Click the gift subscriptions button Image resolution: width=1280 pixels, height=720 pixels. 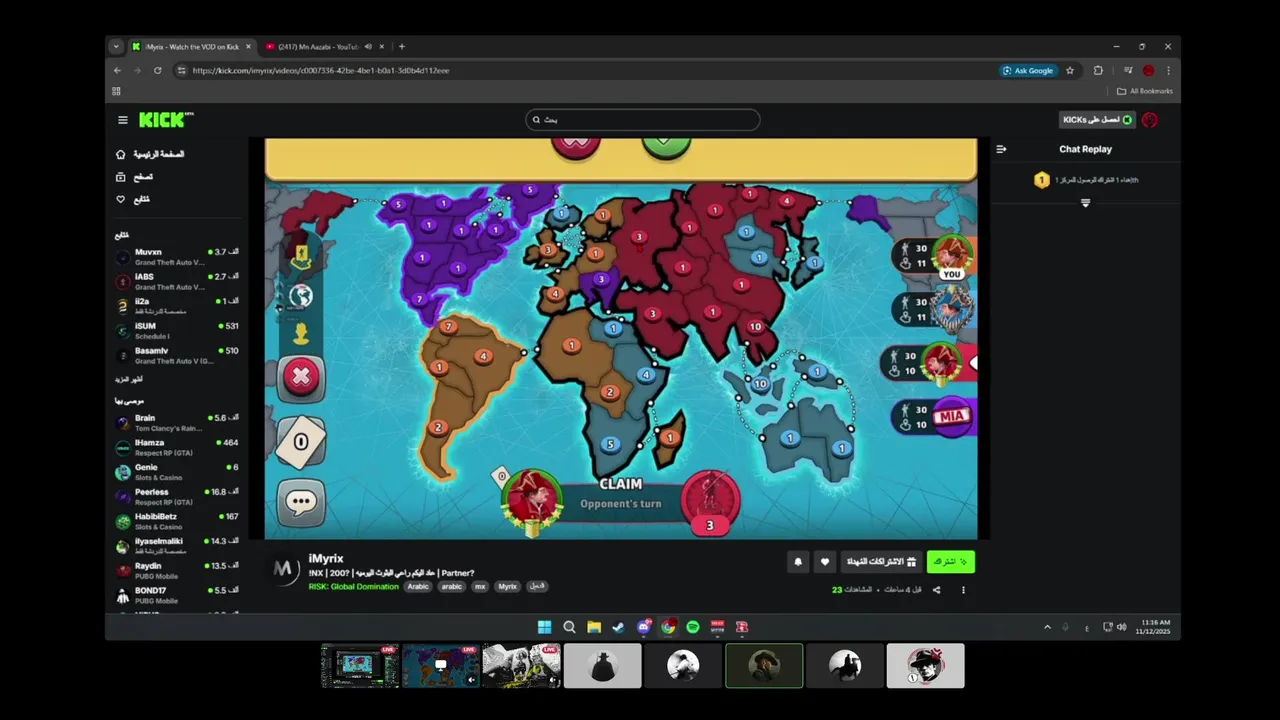point(881,562)
